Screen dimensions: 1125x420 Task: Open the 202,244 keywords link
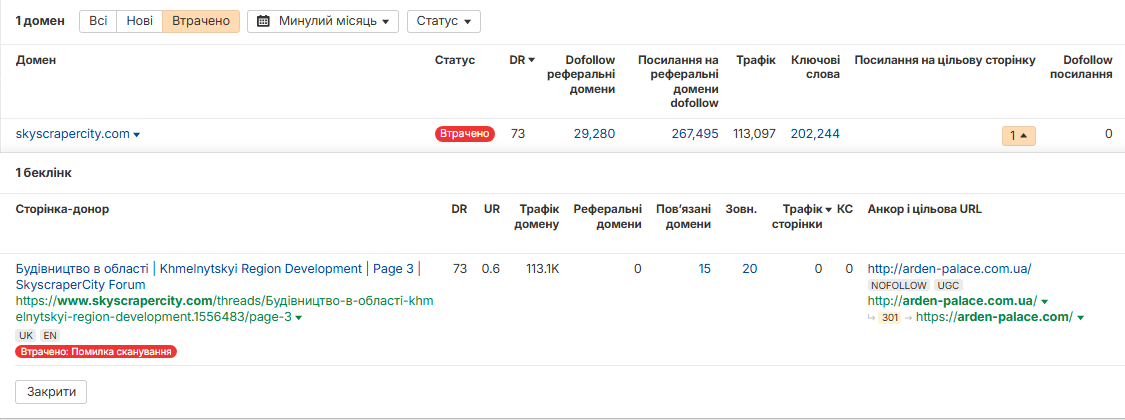(815, 134)
